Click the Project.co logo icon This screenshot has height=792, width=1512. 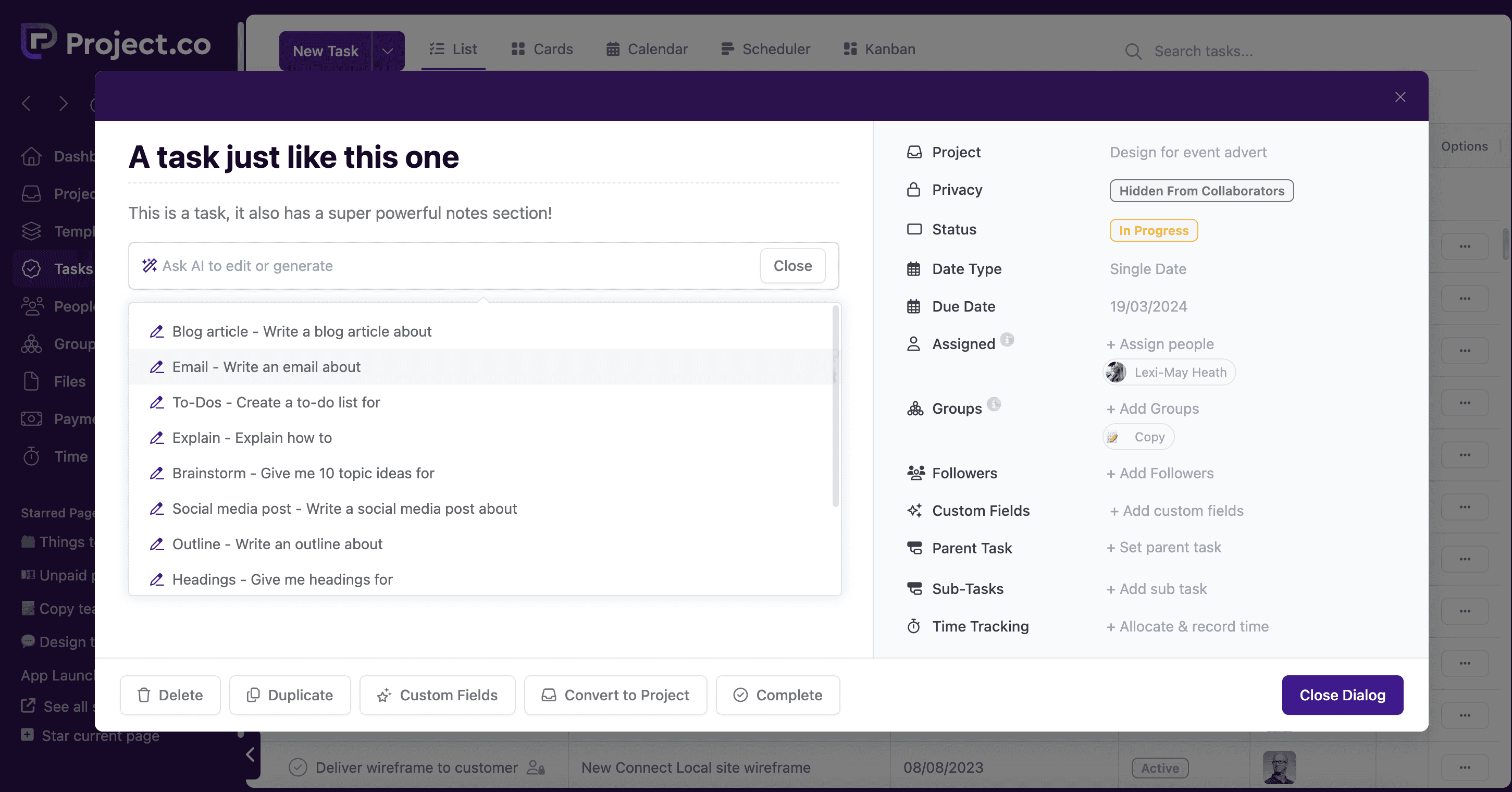tap(39, 41)
